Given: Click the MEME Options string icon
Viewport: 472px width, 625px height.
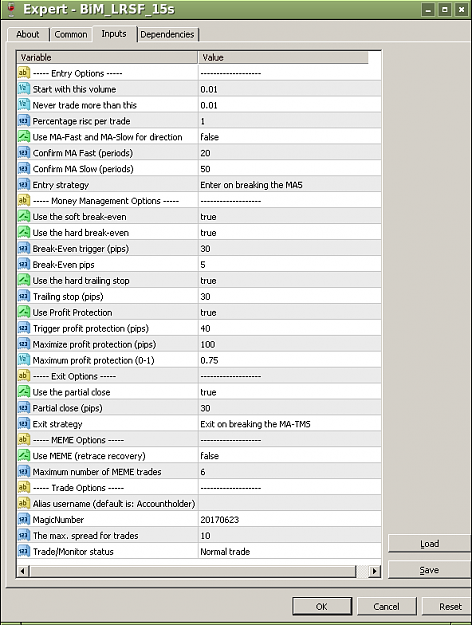Looking at the screenshot, I should tap(24, 440).
